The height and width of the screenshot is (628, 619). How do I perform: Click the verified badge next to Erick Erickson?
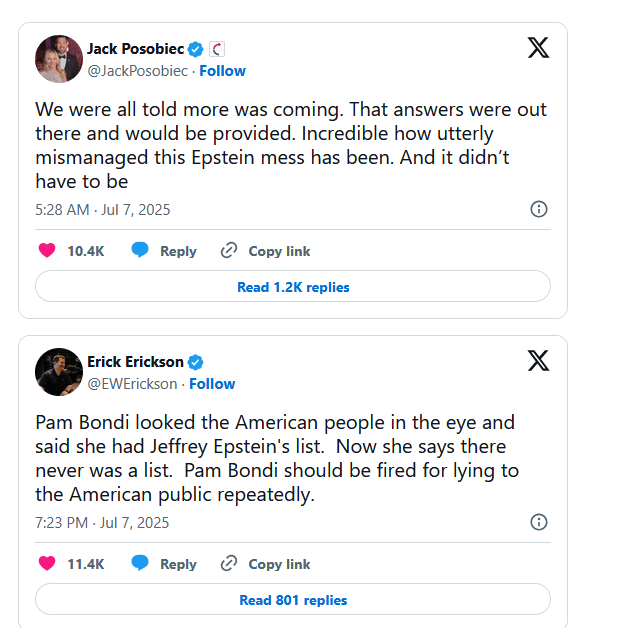tap(197, 361)
